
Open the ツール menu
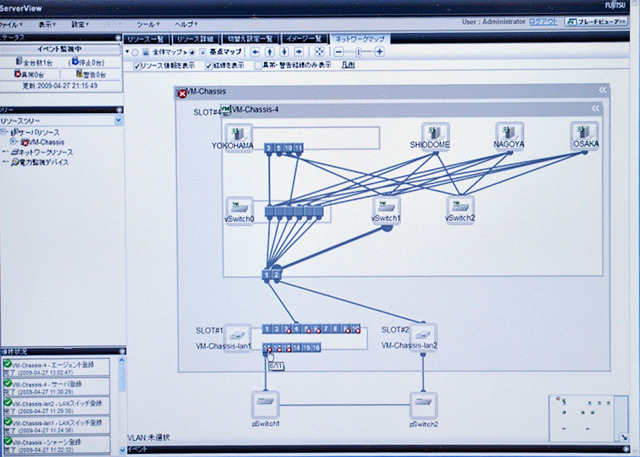148,24
